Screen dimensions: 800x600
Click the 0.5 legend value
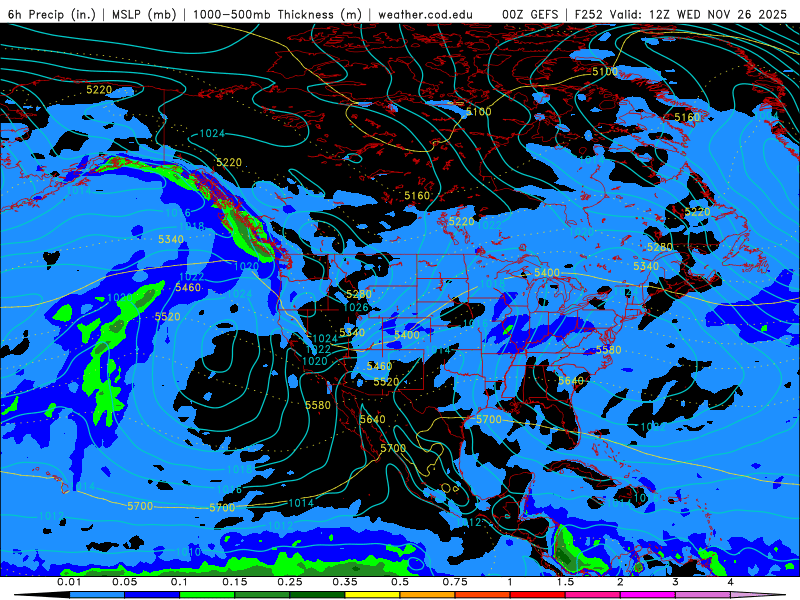point(400,582)
